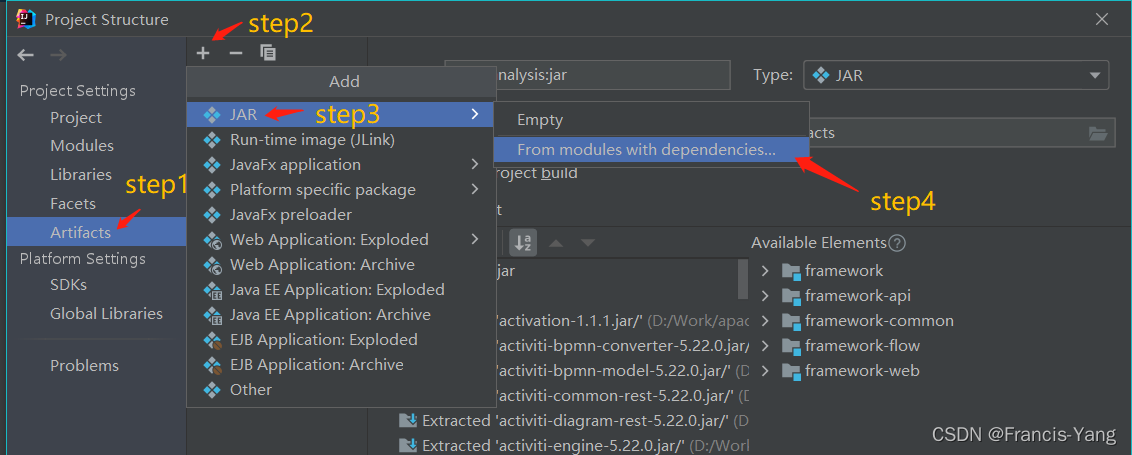Go back with the left arrow
1132x455 pixels.
pos(26,55)
